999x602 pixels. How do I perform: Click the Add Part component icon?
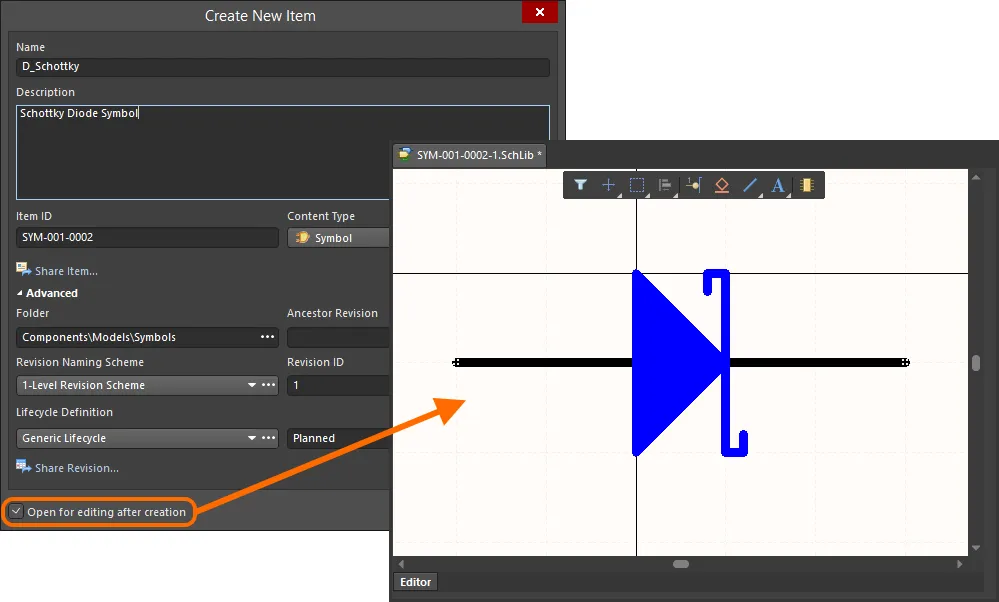click(807, 185)
